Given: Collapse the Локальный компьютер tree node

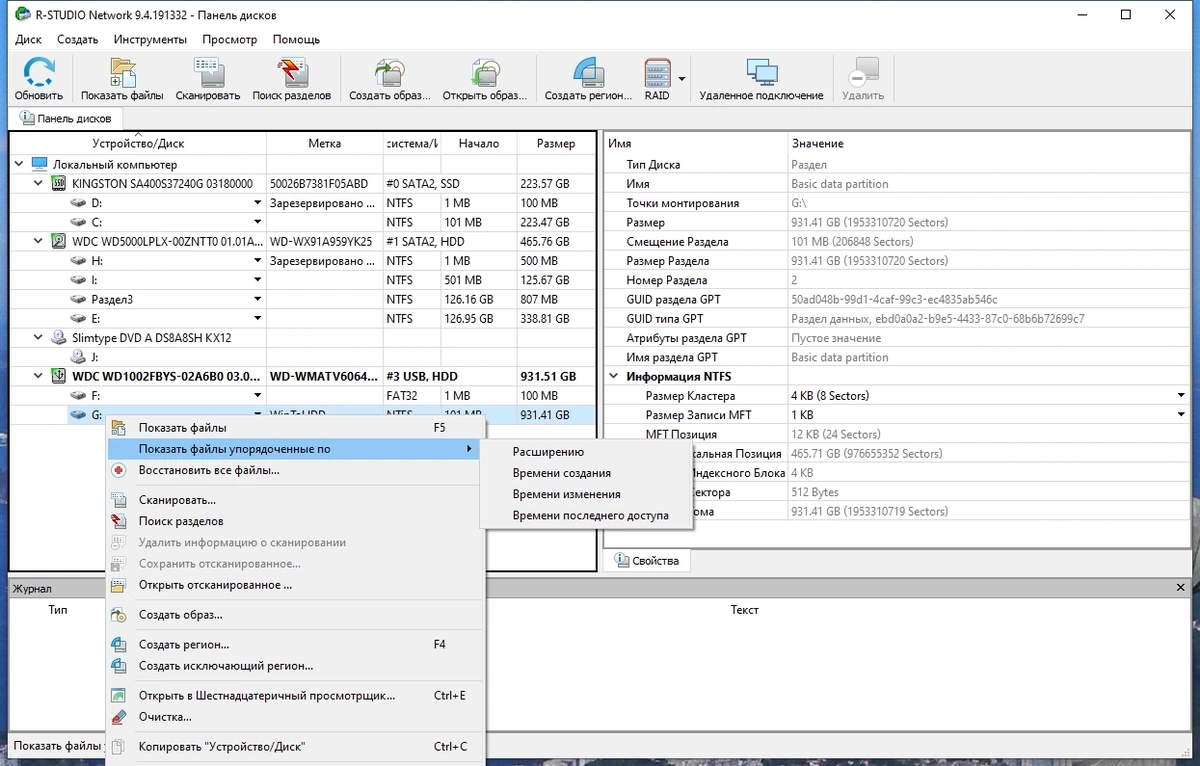Looking at the screenshot, I should coord(20,164).
